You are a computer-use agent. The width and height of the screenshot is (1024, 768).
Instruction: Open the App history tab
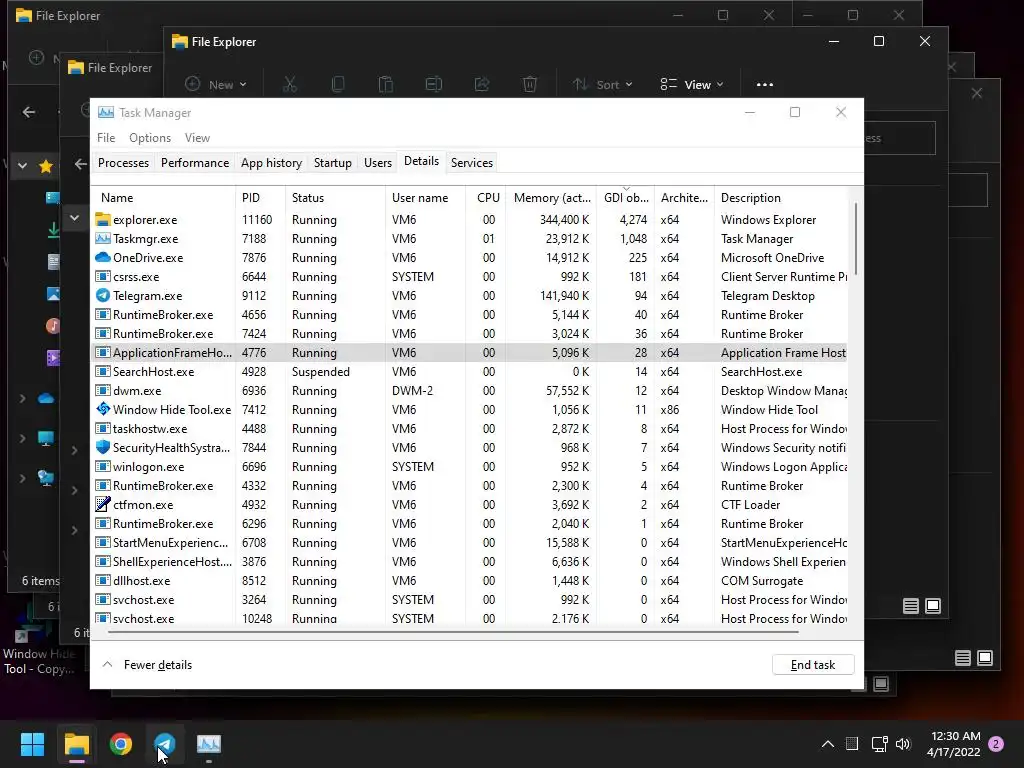(271, 163)
